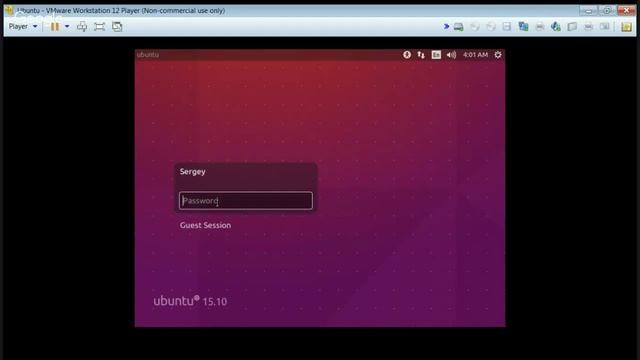This screenshot has height=360, width=640.
Task: Click the floppy drive device icon
Action: click(507, 27)
